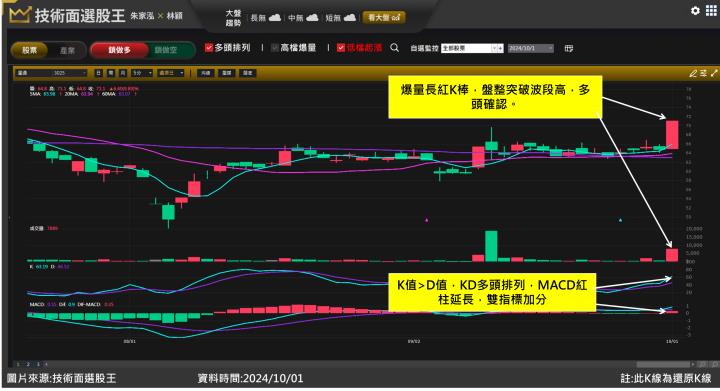Toggle the red 低檔起漲 checkbox
This screenshot has width=720, height=391.
tap(341, 48)
